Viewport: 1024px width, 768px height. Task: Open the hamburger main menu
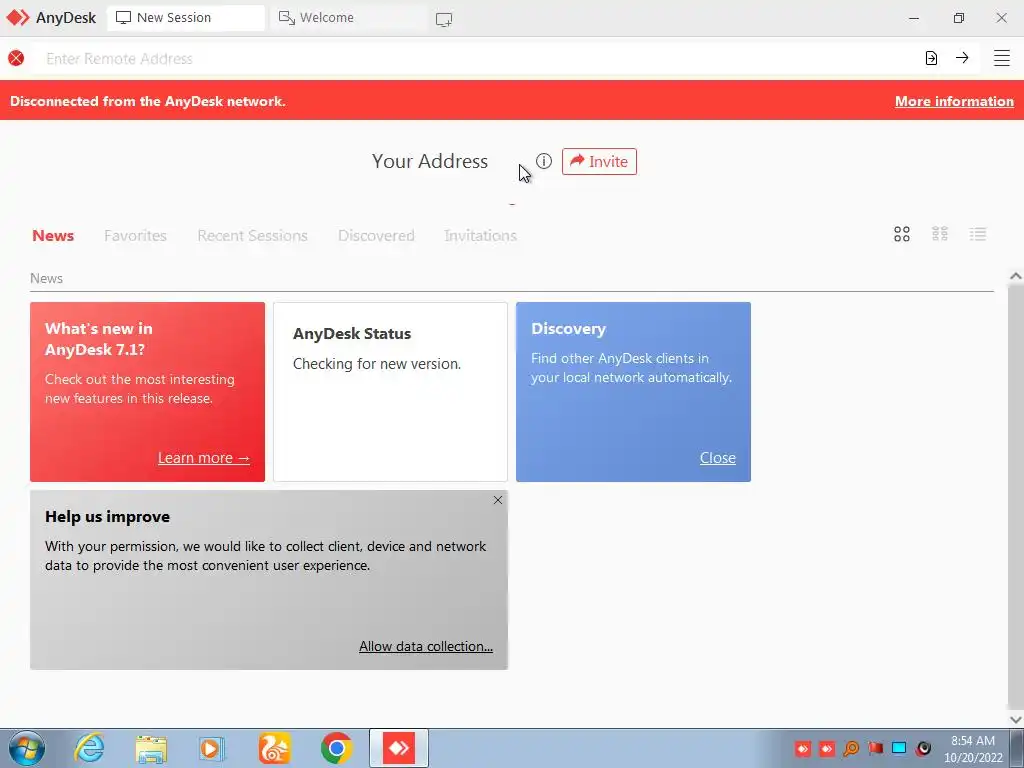tap(1002, 58)
